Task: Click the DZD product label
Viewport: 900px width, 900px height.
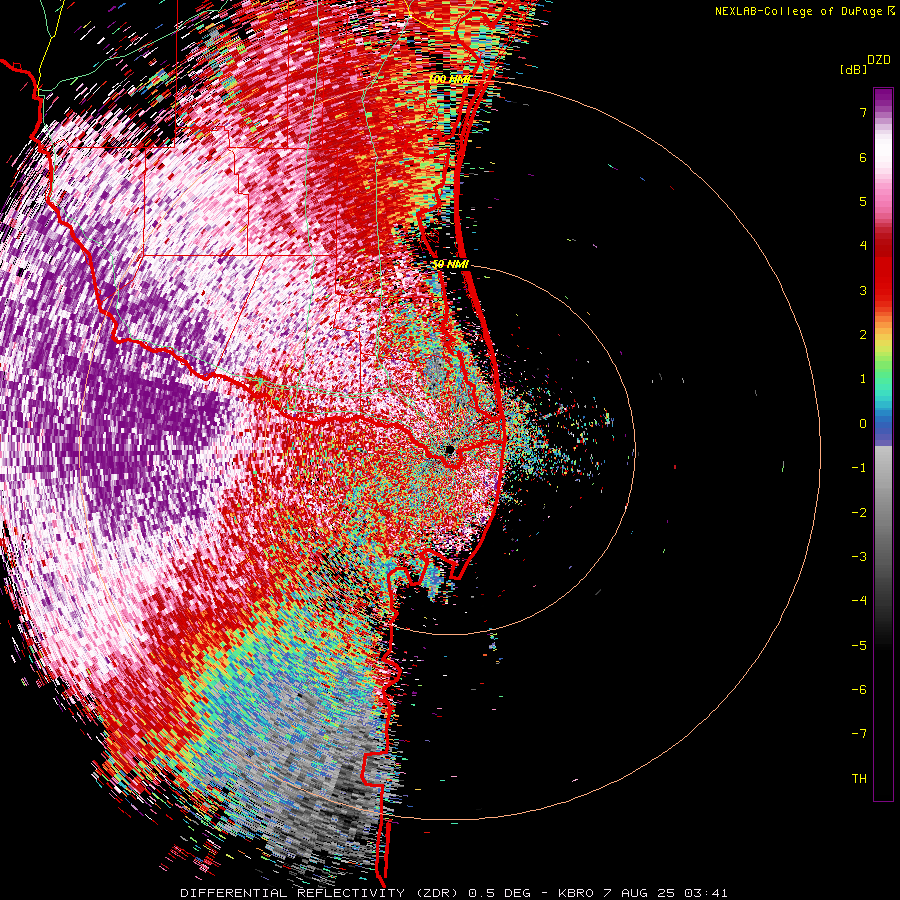Action: pyautogui.click(x=879, y=60)
